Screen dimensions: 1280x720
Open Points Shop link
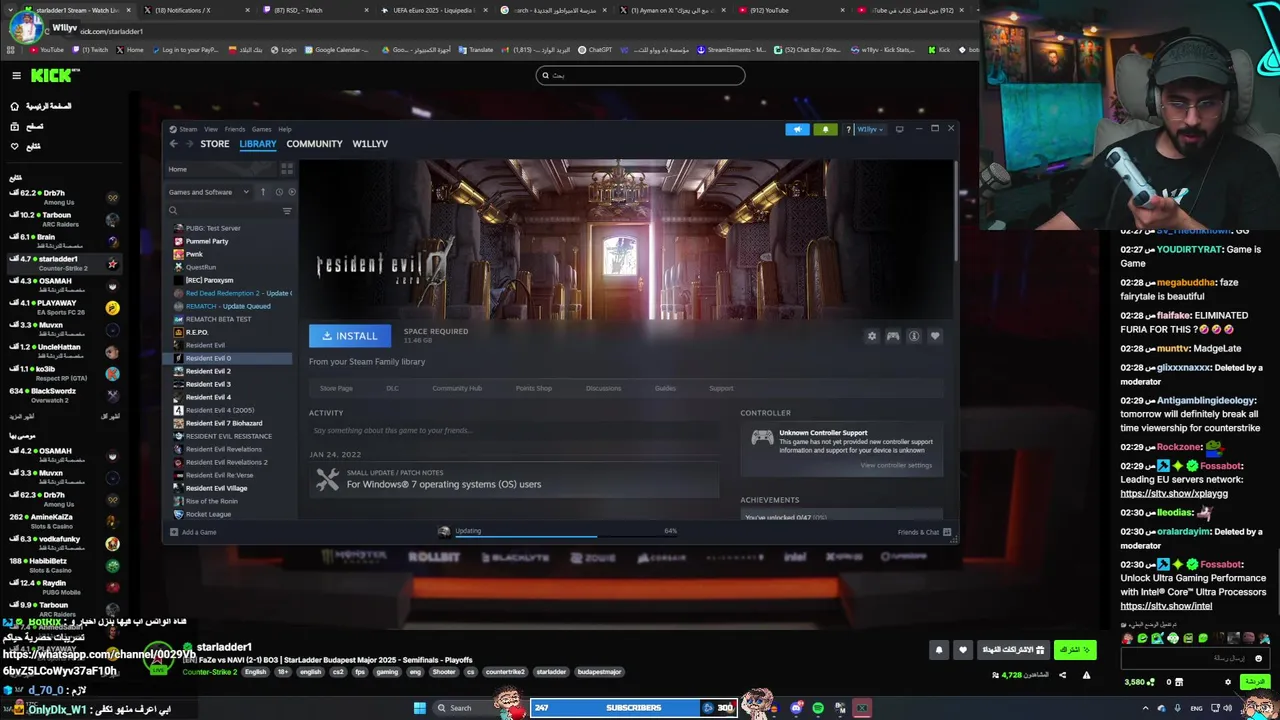coord(534,388)
